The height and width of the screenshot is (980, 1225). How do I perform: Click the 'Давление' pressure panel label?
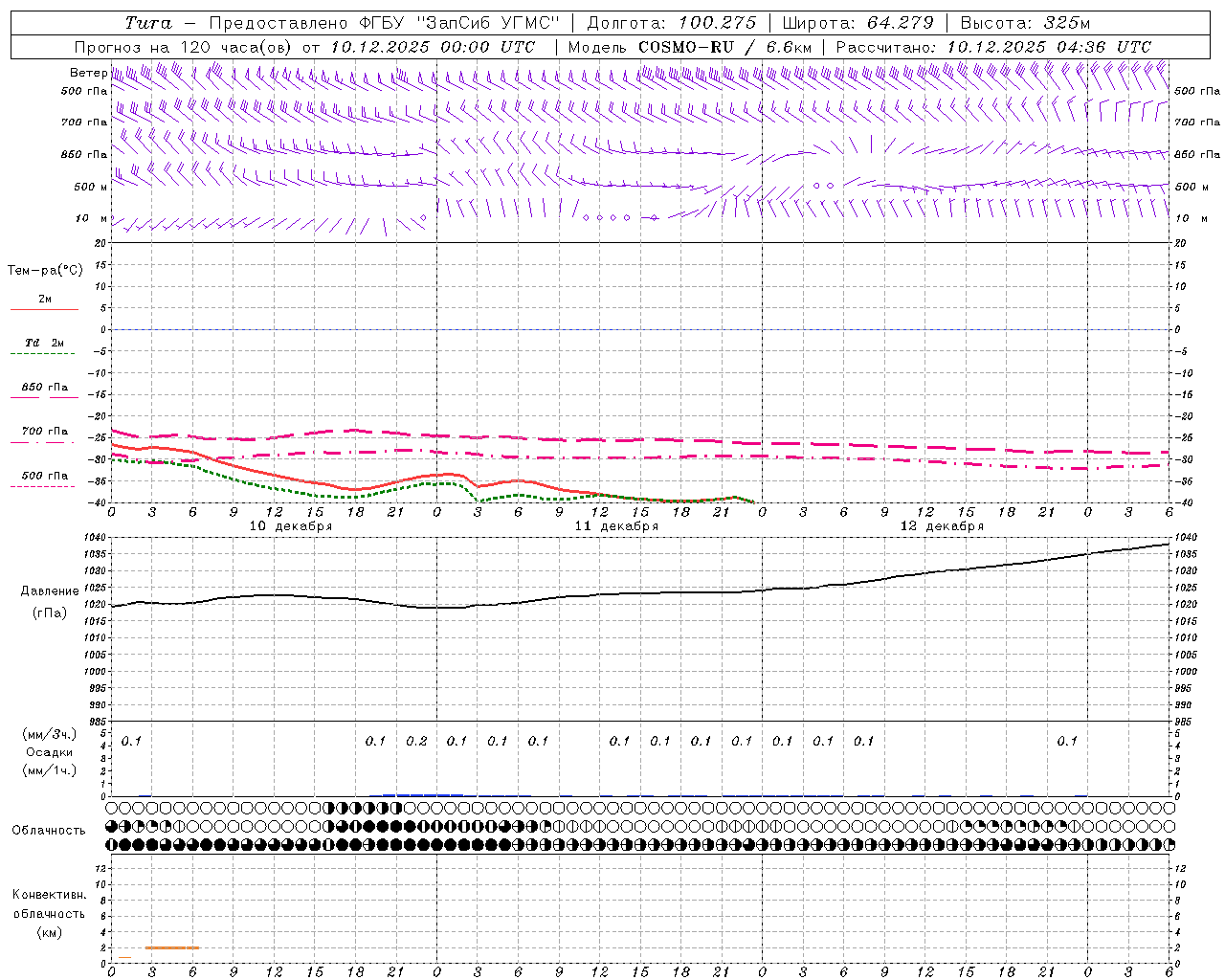tap(50, 591)
